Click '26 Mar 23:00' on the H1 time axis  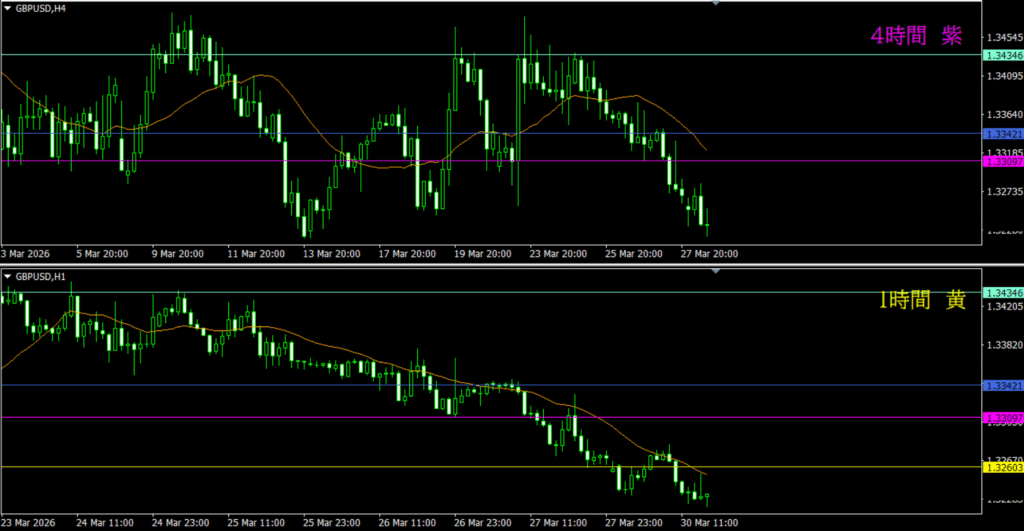tap(481, 522)
